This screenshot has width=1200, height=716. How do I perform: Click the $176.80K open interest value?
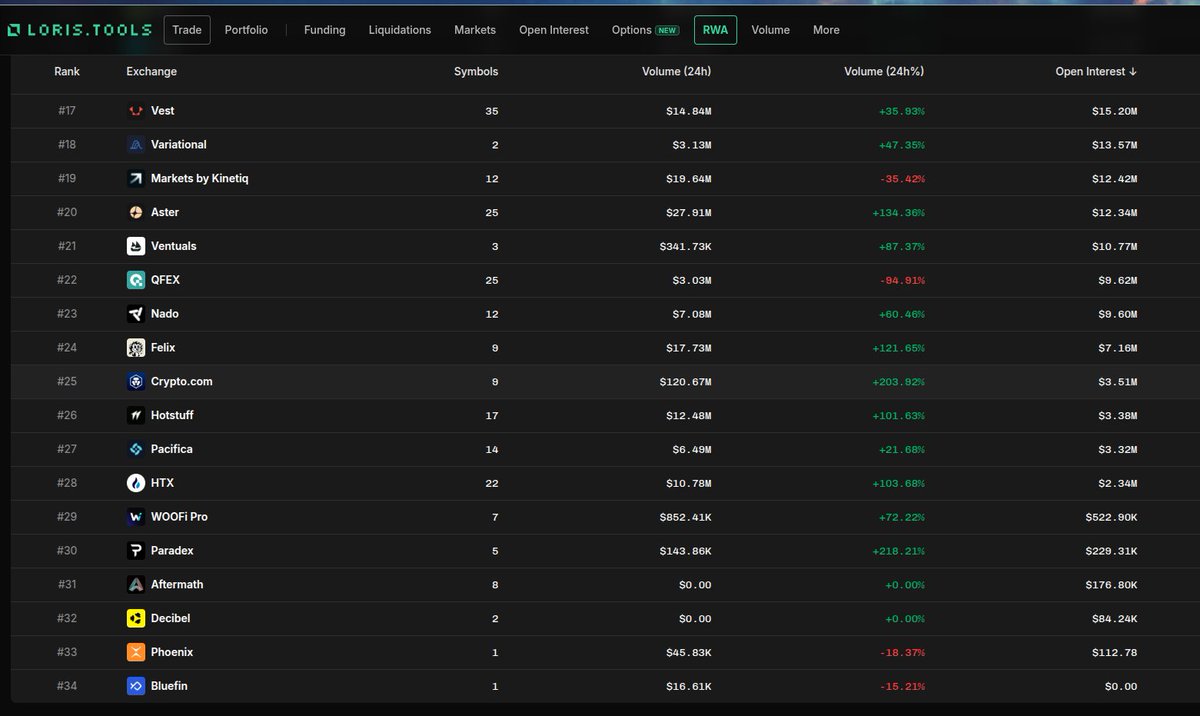(1111, 584)
